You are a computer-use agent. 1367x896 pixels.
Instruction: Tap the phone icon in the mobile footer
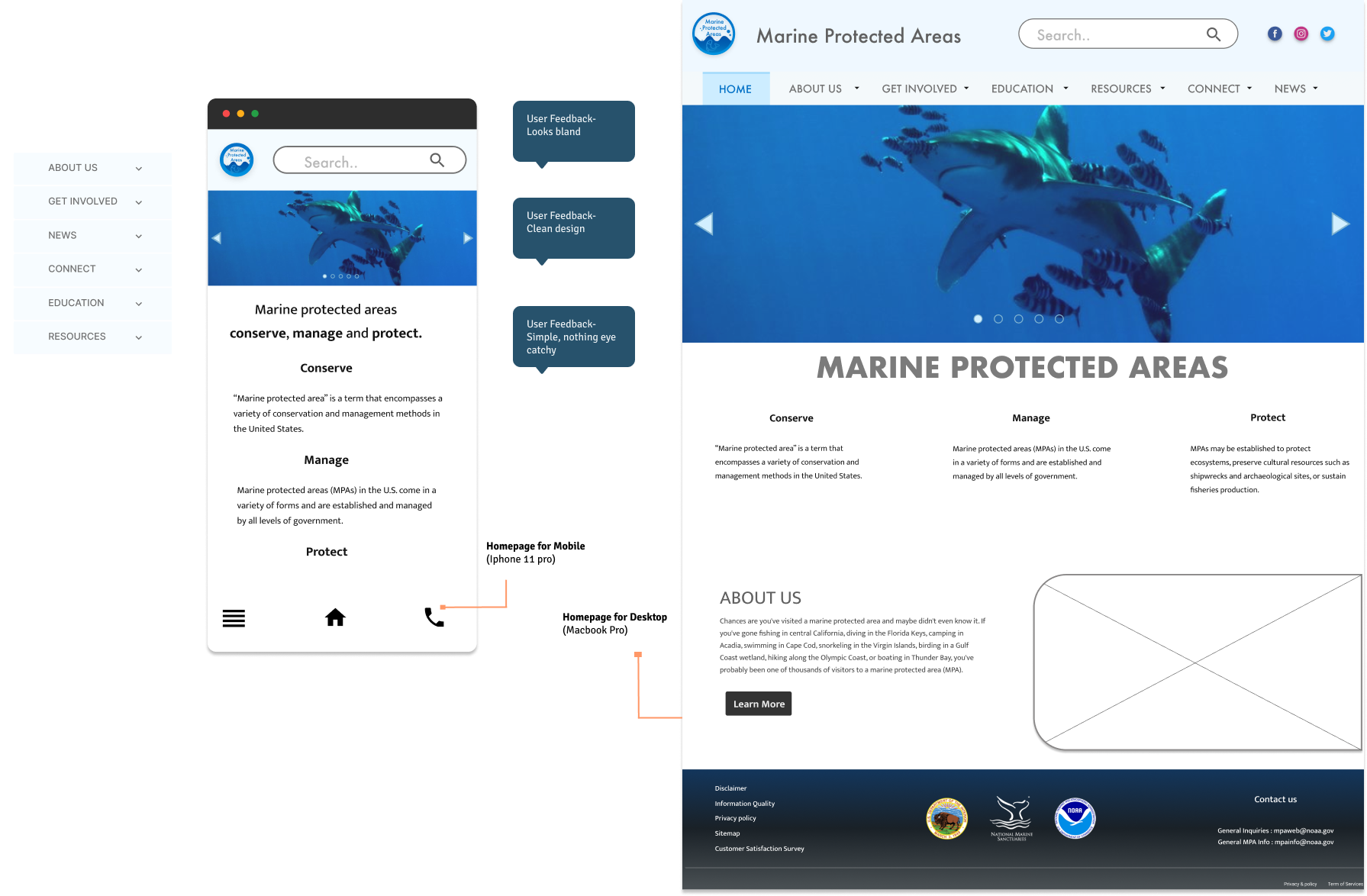click(x=434, y=617)
